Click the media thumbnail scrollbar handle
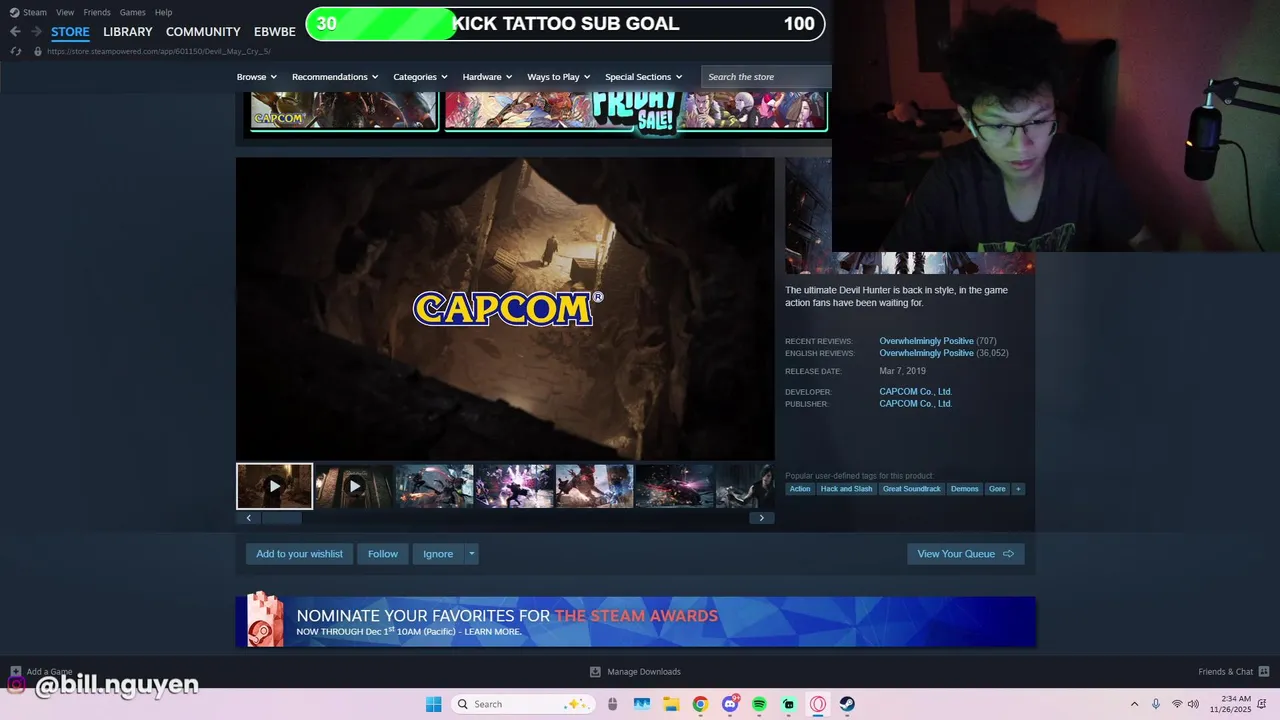Screen dimensions: 1280x720 (x=281, y=518)
